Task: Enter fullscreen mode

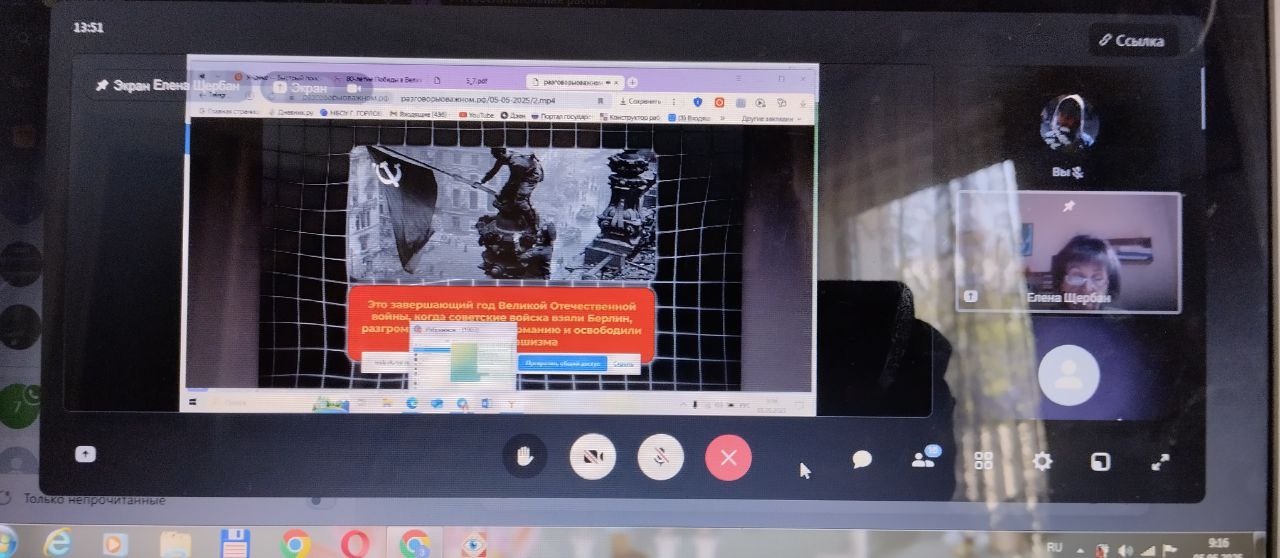Action: tap(1161, 462)
